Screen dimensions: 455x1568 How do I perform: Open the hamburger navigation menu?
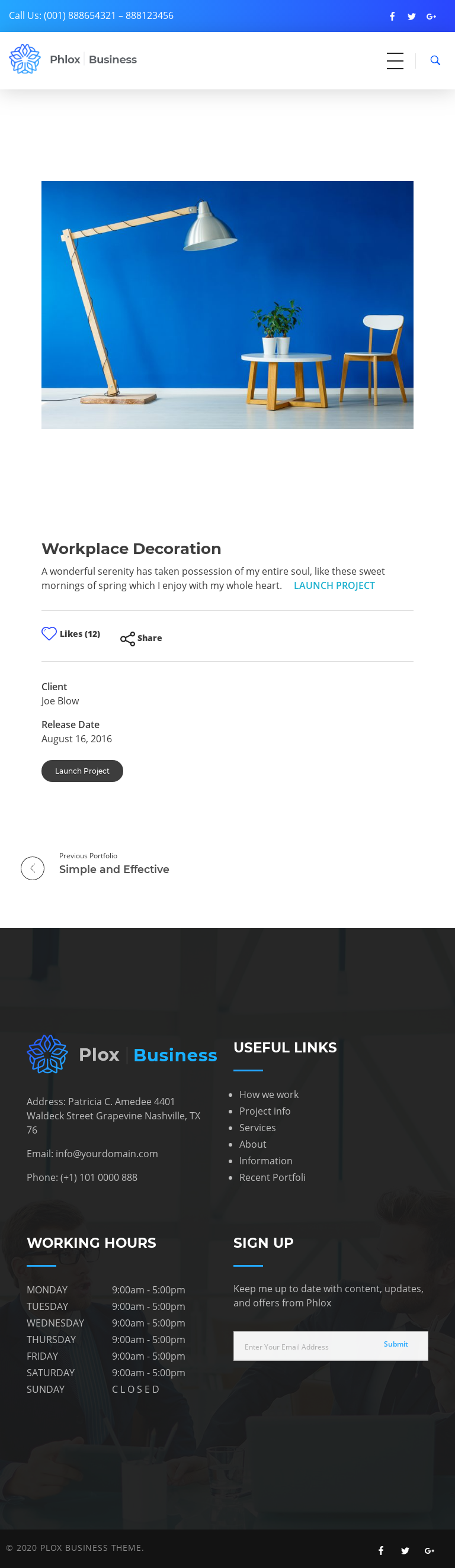(395, 60)
